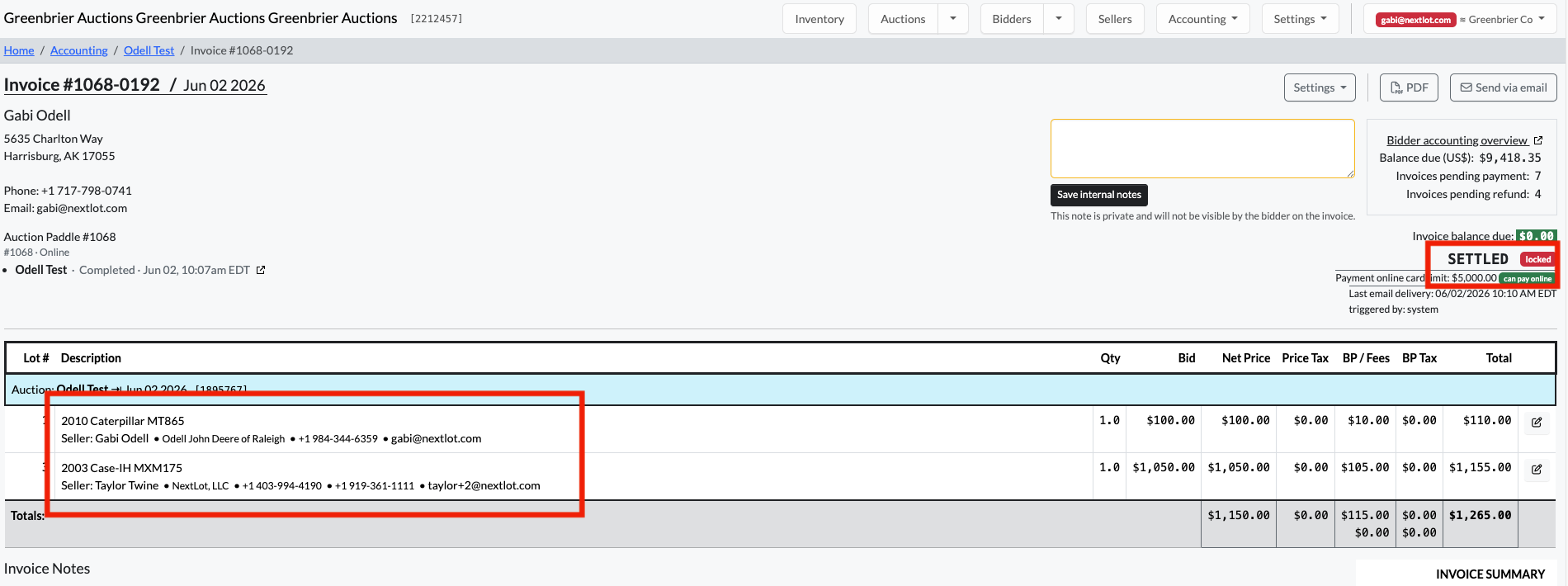Download the invoice as PDF

pos(1409,87)
